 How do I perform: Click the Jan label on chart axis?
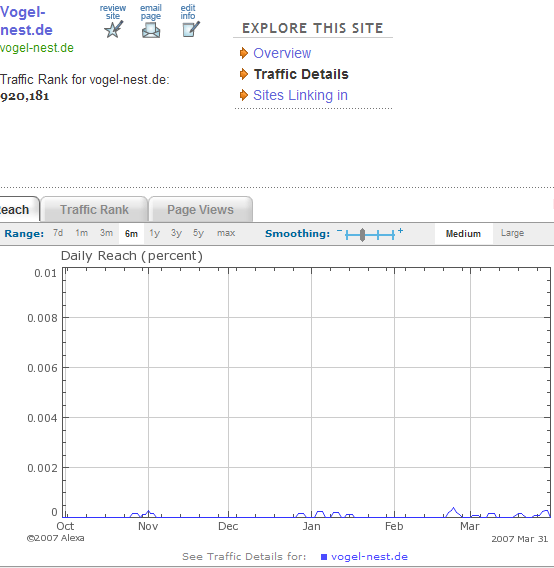pos(312,526)
